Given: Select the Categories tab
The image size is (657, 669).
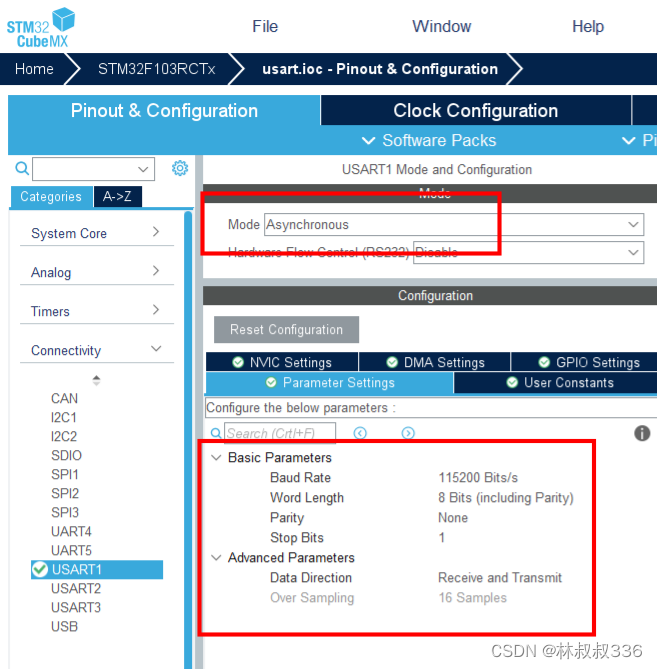Looking at the screenshot, I should coord(51,196).
